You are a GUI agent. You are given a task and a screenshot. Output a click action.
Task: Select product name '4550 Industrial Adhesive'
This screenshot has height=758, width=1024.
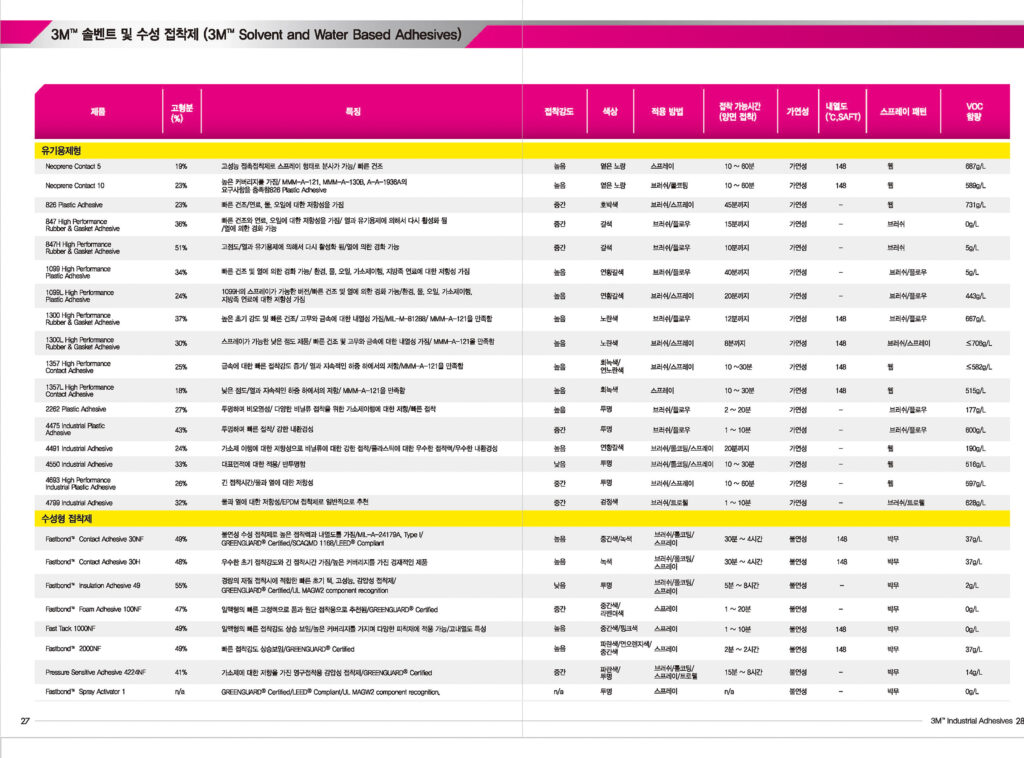[x=79, y=464]
